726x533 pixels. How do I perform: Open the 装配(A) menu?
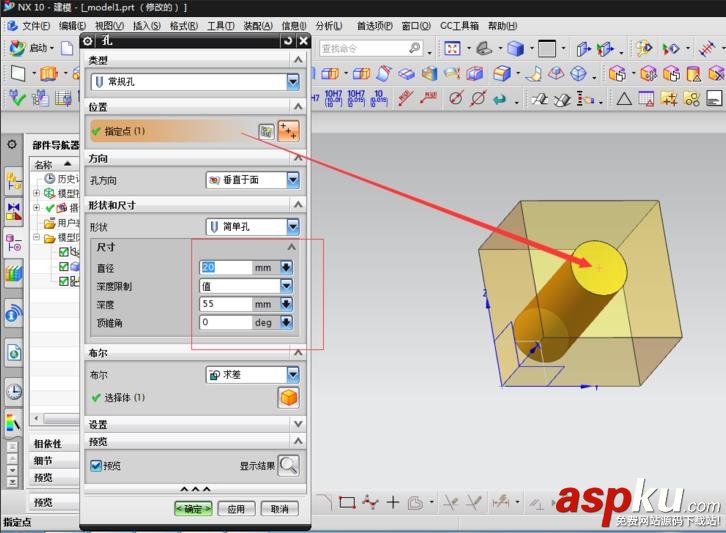(x=258, y=26)
